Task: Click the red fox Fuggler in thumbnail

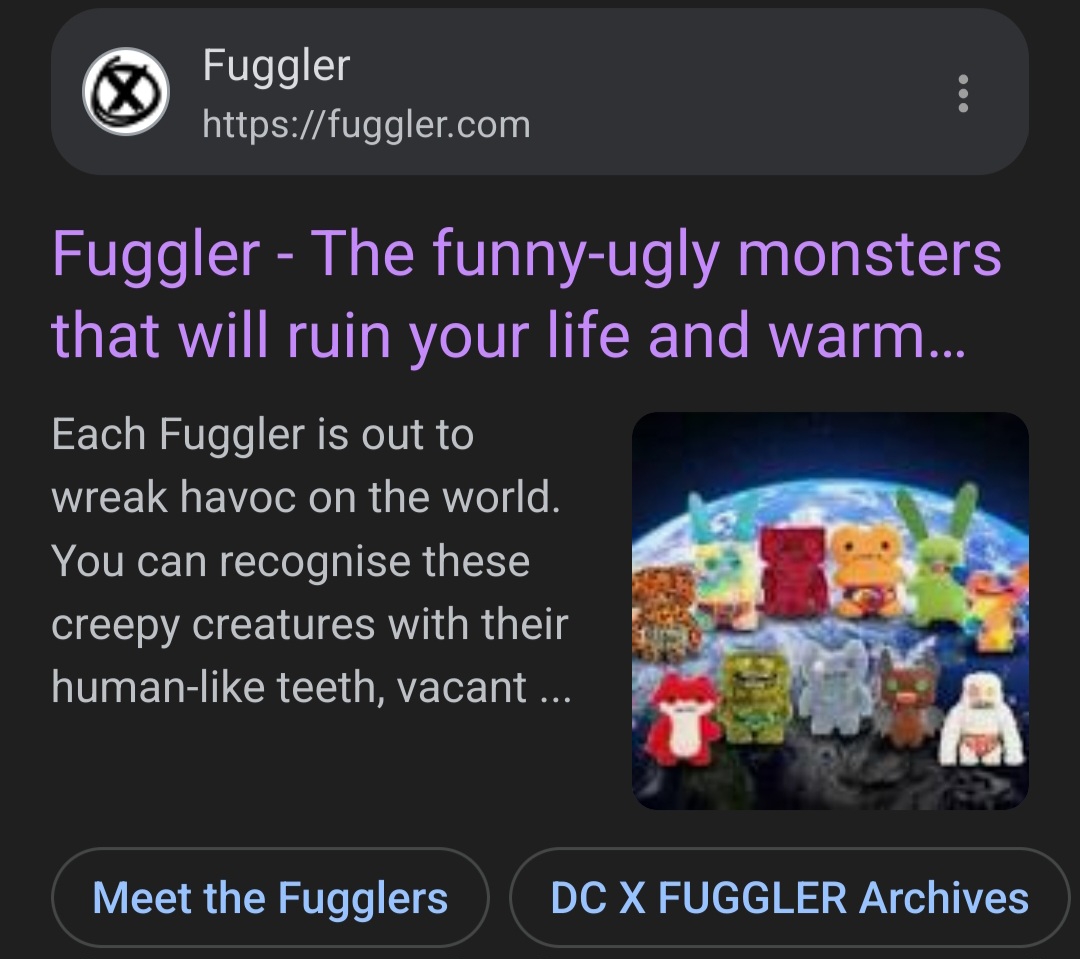Action: [683, 720]
